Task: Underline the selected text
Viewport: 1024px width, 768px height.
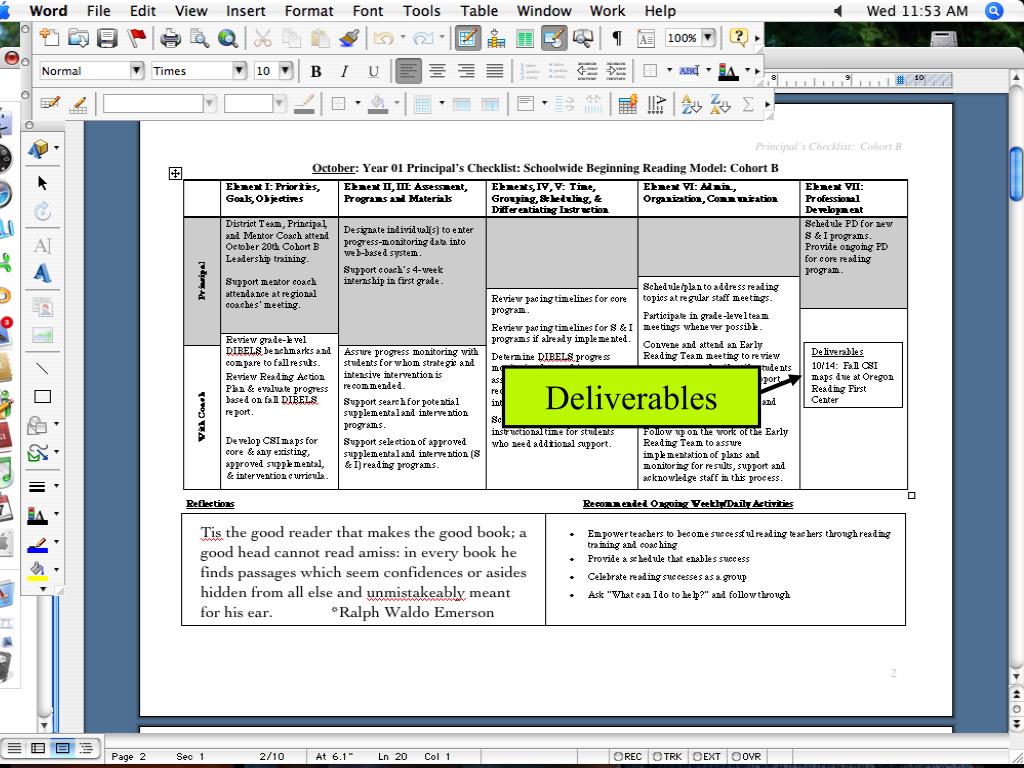Action: (373, 71)
